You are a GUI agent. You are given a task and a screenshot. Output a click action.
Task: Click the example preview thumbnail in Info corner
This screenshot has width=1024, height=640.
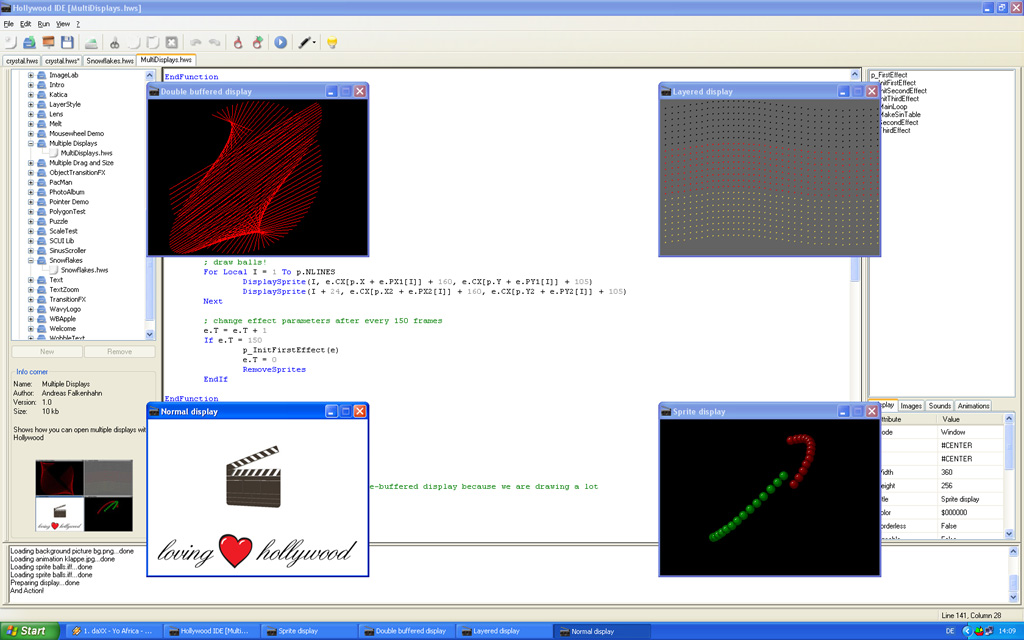click(84, 495)
